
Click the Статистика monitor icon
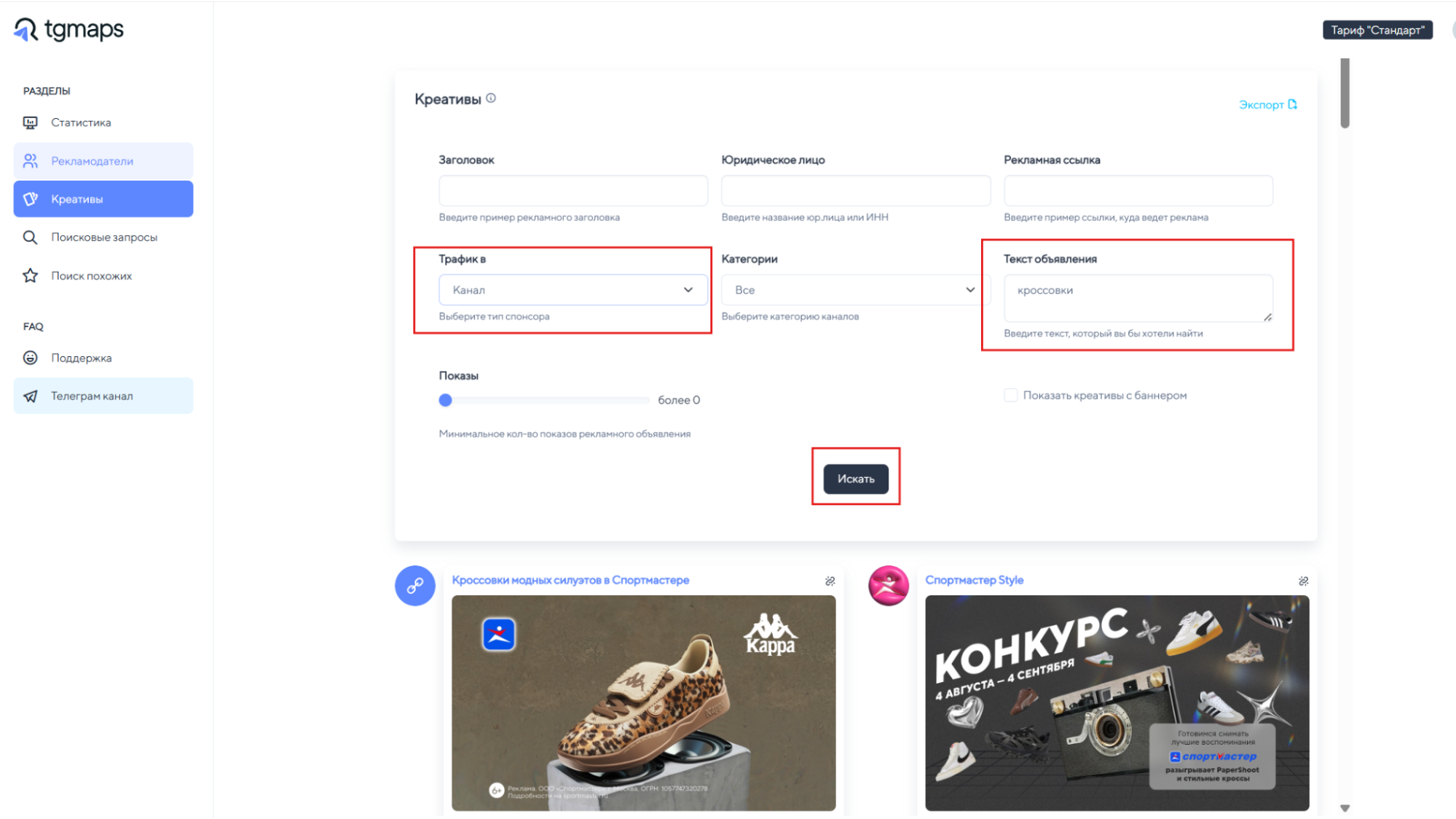point(30,122)
